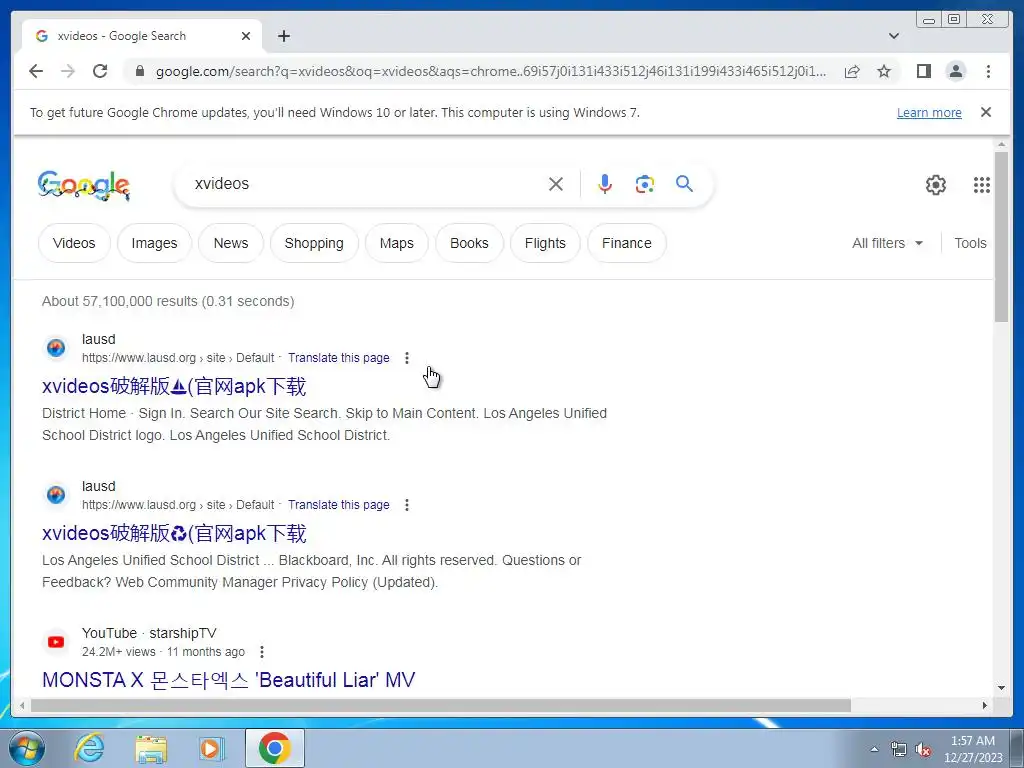Image resolution: width=1024 pixels, height=768 pixels.
Task: Open the search Tools button
Action: click(970, 243)
